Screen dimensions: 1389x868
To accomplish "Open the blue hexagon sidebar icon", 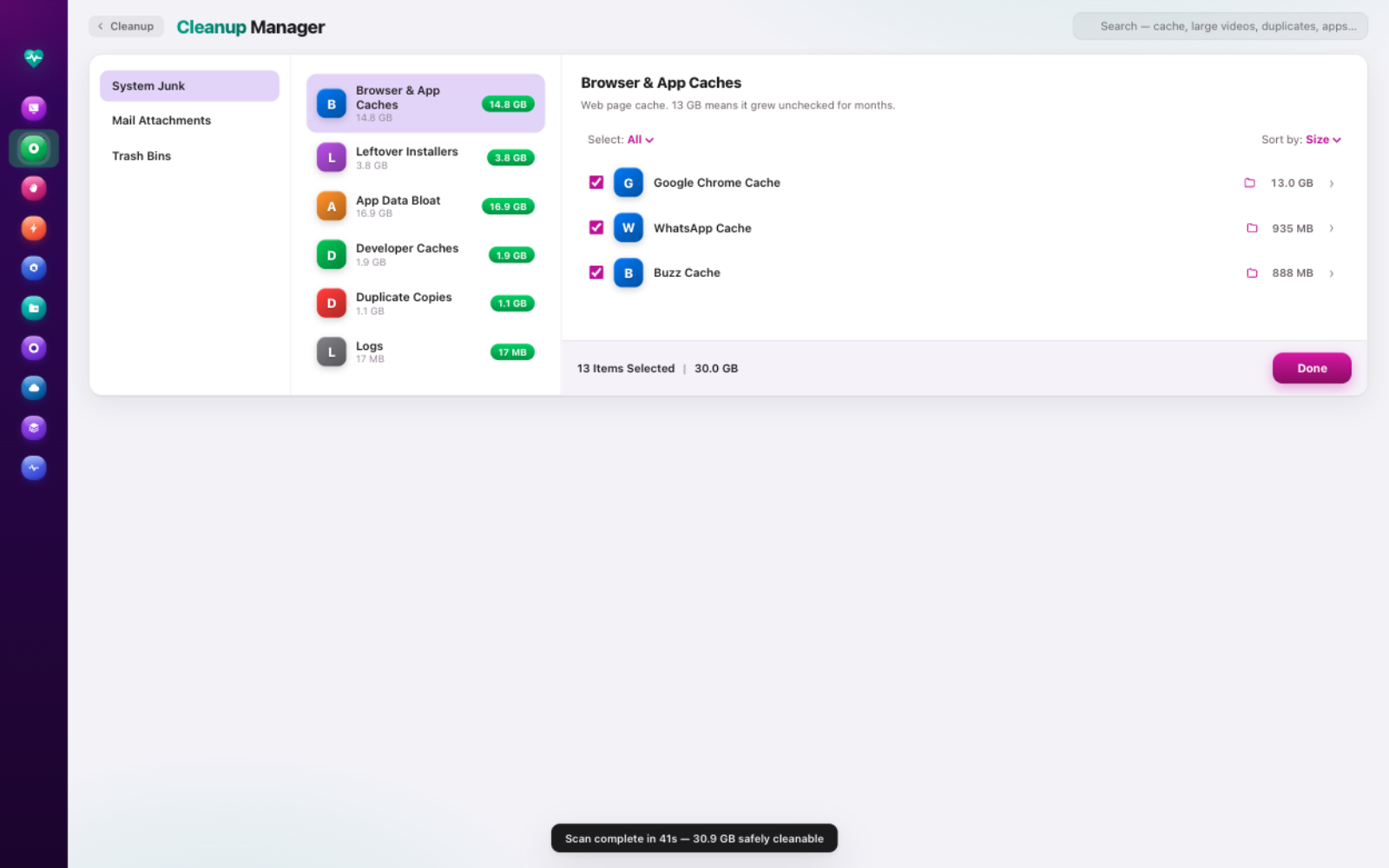I will pyautogui.click(x=34, y=268).
